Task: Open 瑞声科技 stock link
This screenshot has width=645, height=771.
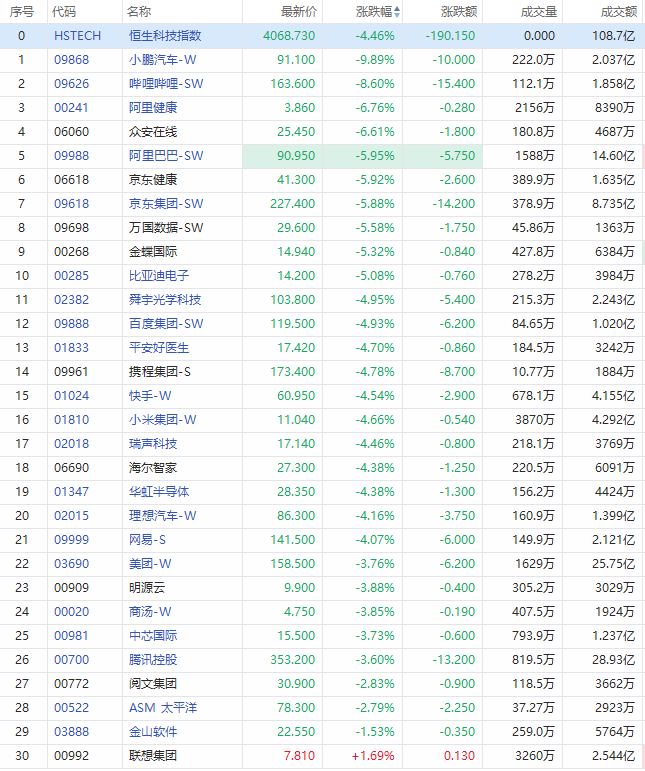Action: 153,444
